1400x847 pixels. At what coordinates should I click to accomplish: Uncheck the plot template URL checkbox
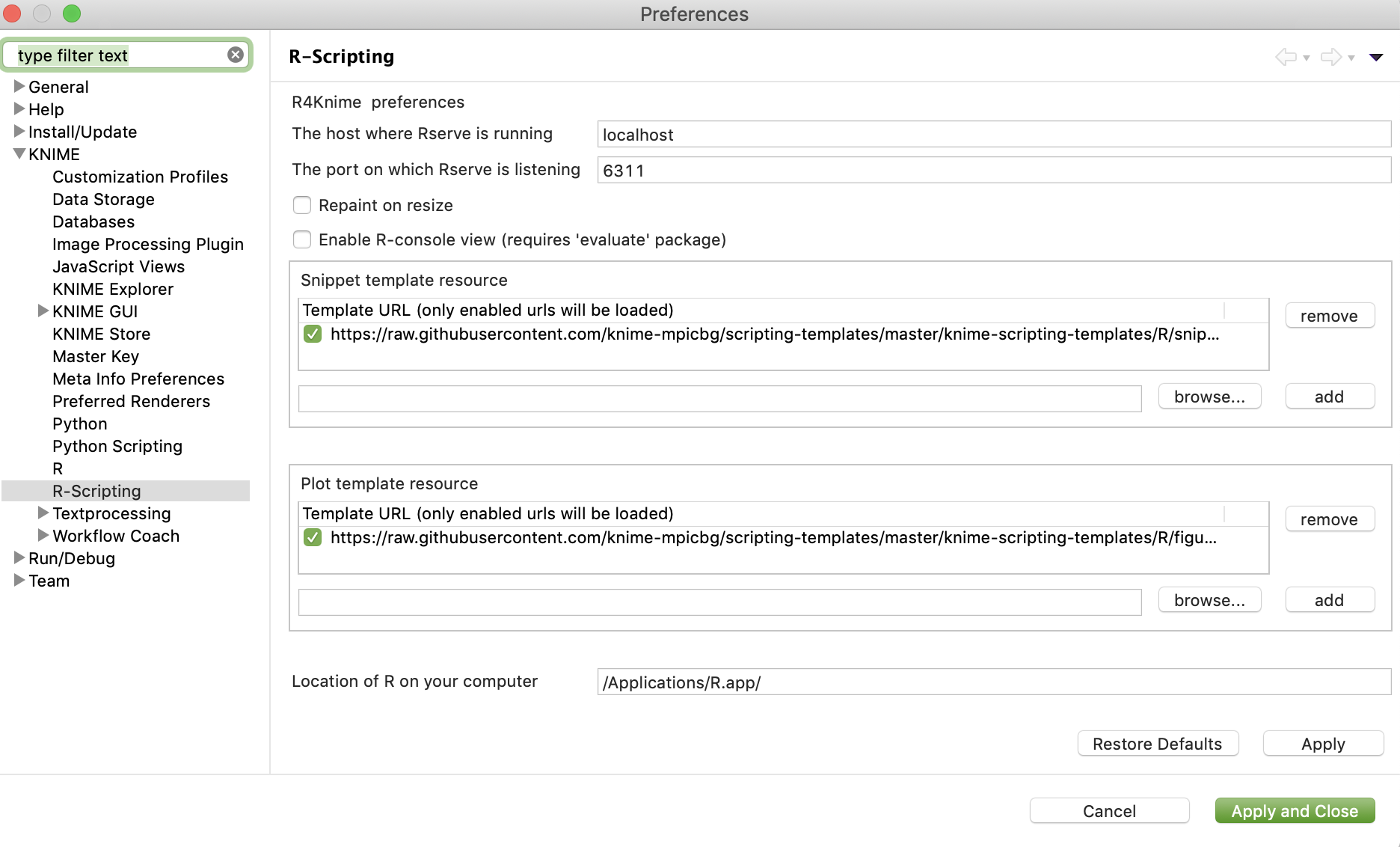313,537
